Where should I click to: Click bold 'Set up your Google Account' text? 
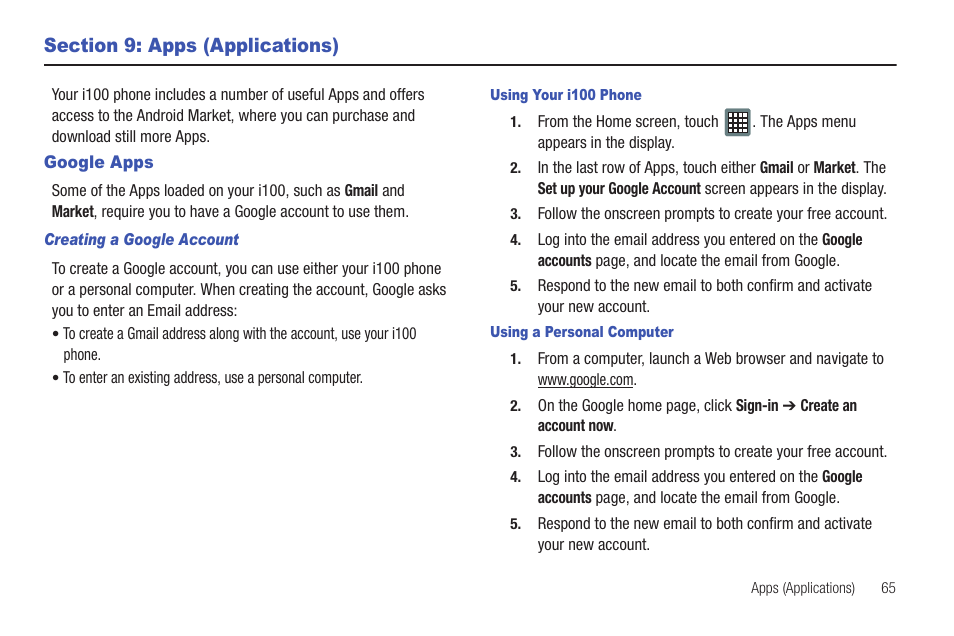tap(619, 189)
